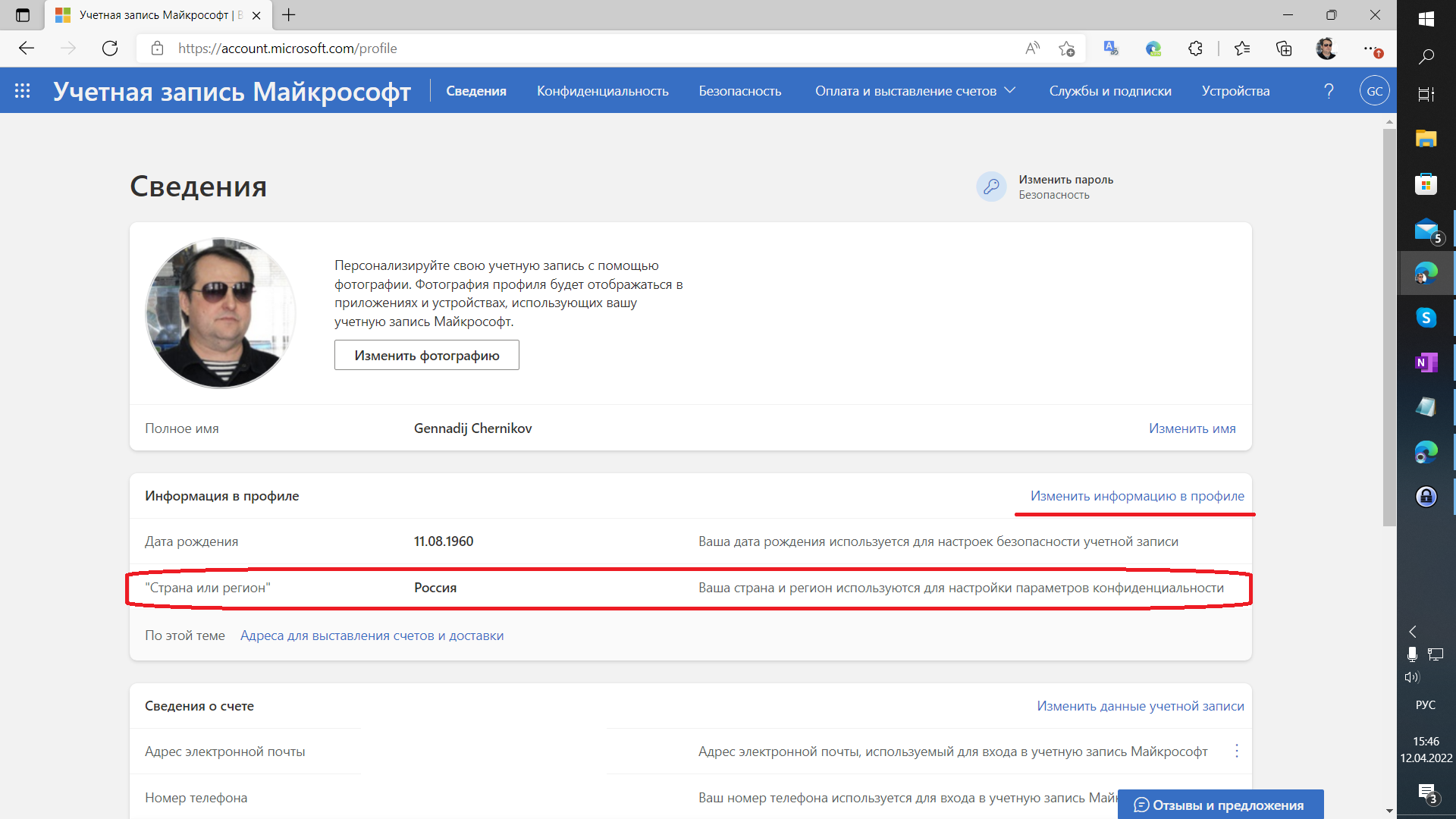Select the name Gennadij Chernikov
1456x819 pixels.
472,428
